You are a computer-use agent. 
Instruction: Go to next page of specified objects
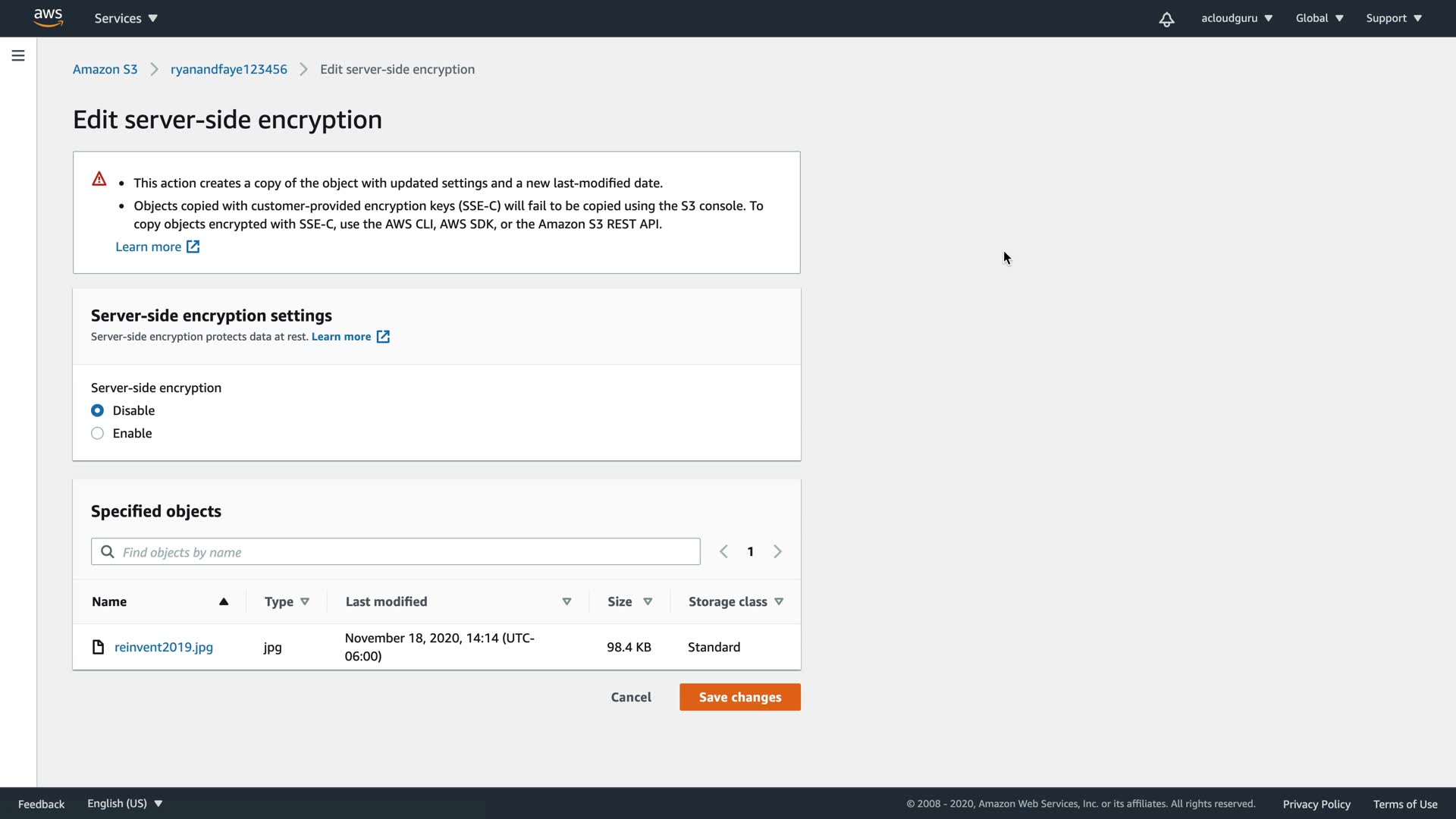tap(777, 552)
